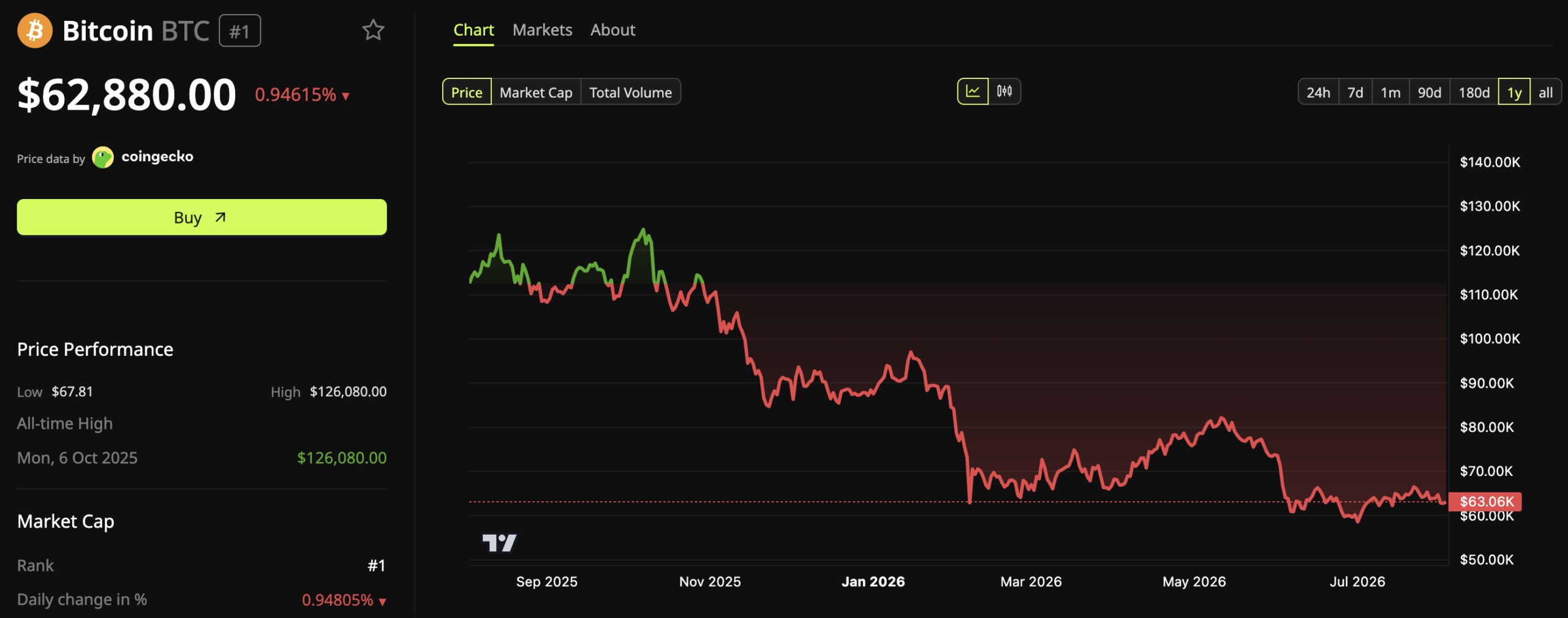Choose the all-time range option

point(1545,92)
